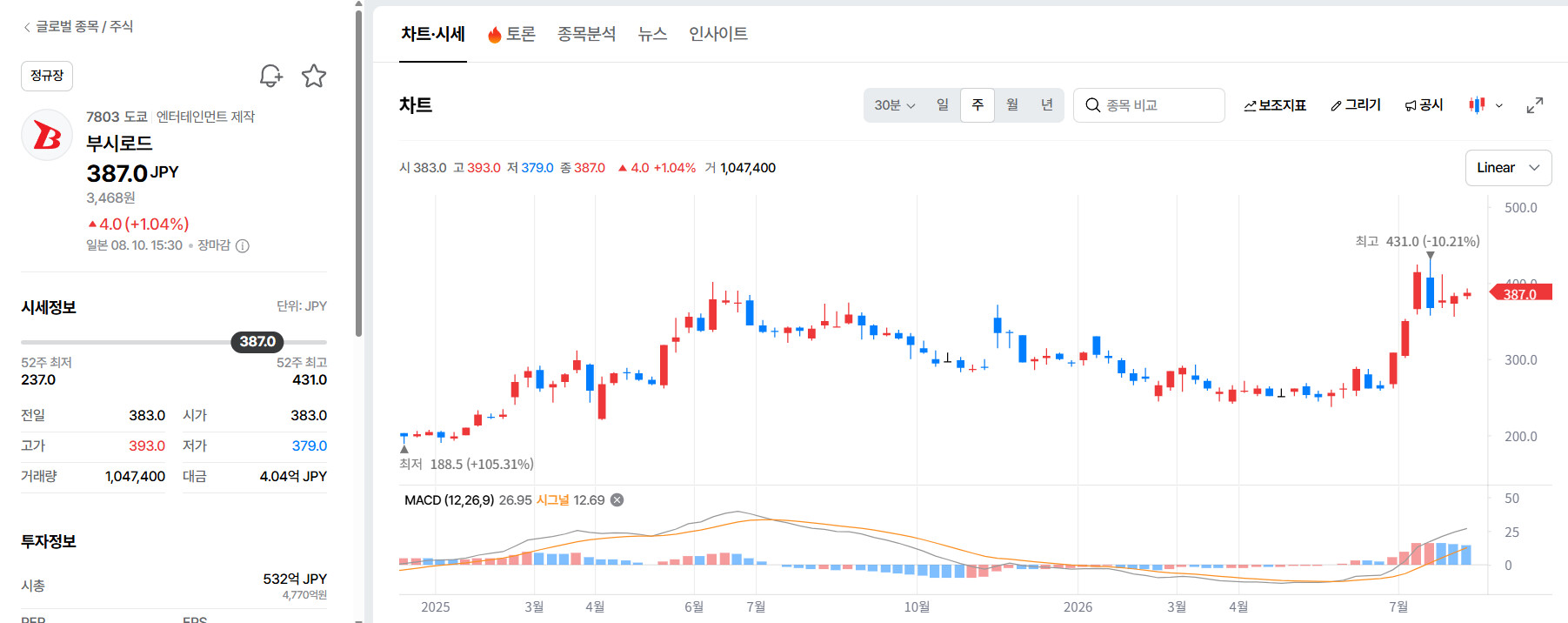Add stock to favorites with star icon
This screenshot has width=1568, height=623.
(314, 76)
